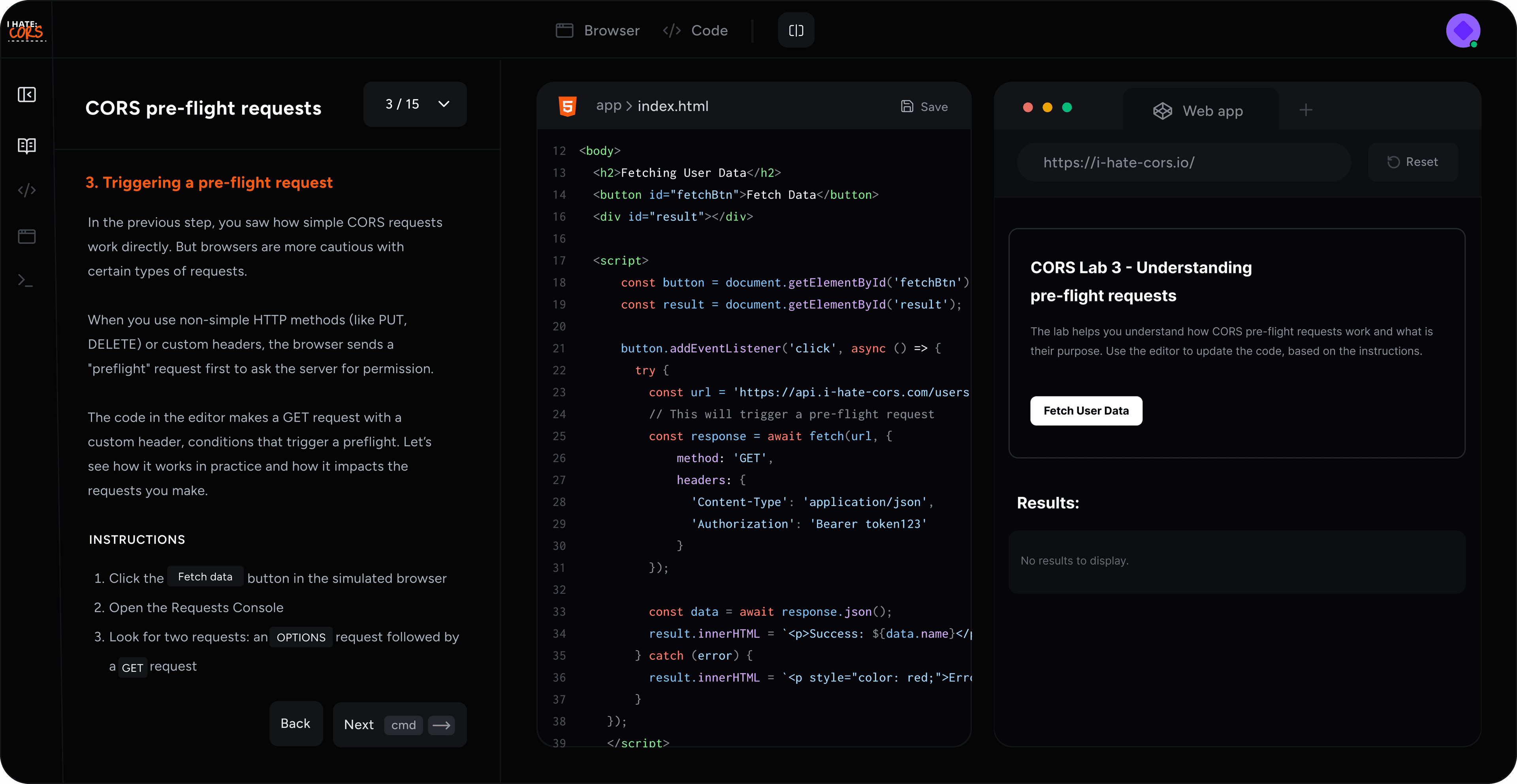Expand the Next step cmd arrow control

441,724
